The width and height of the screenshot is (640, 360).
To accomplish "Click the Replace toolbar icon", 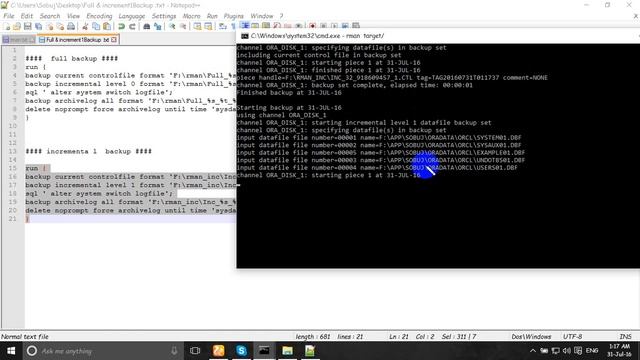I will (158, 27).
